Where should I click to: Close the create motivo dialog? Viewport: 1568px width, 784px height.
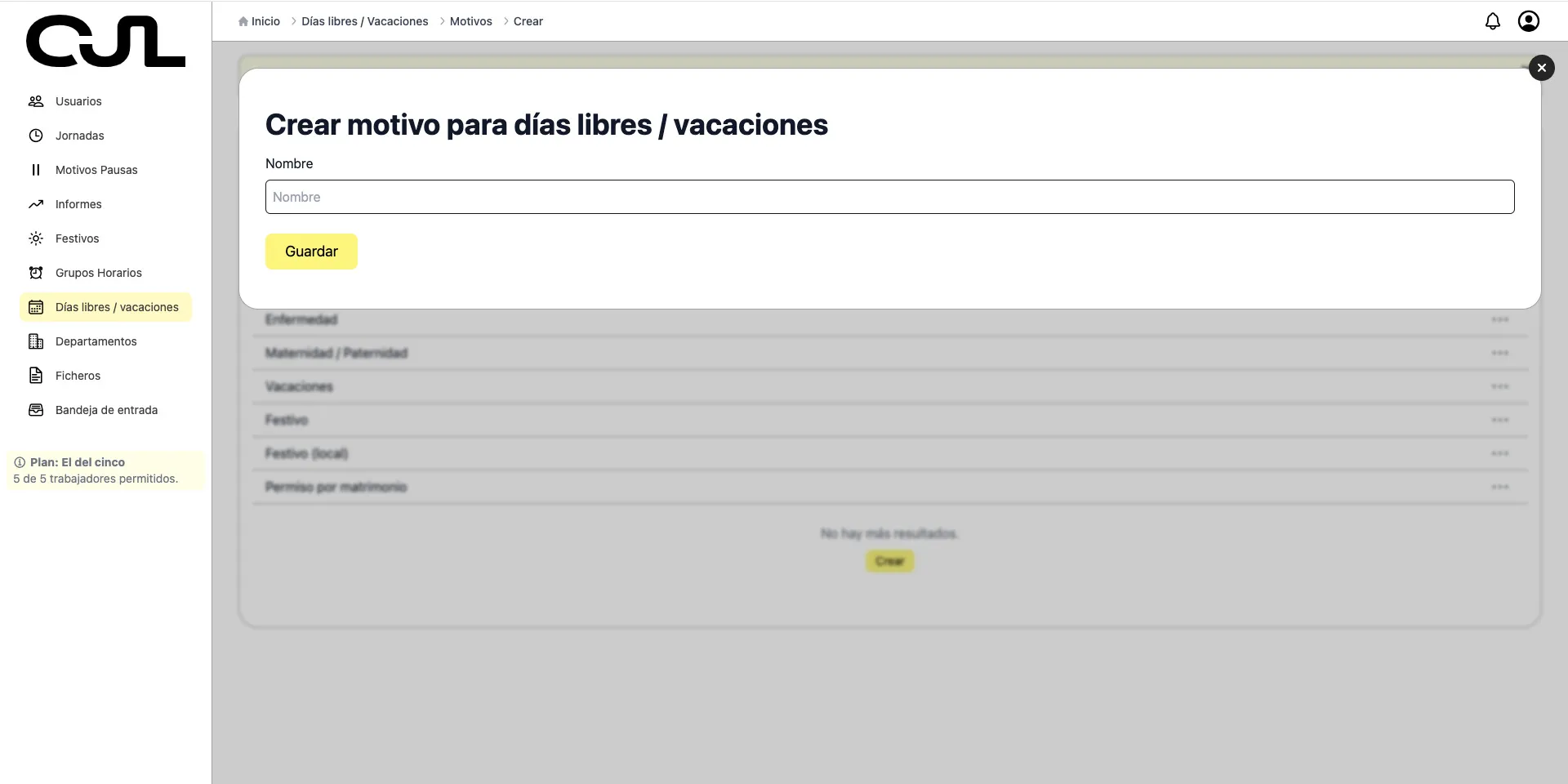click(1541, 68)
